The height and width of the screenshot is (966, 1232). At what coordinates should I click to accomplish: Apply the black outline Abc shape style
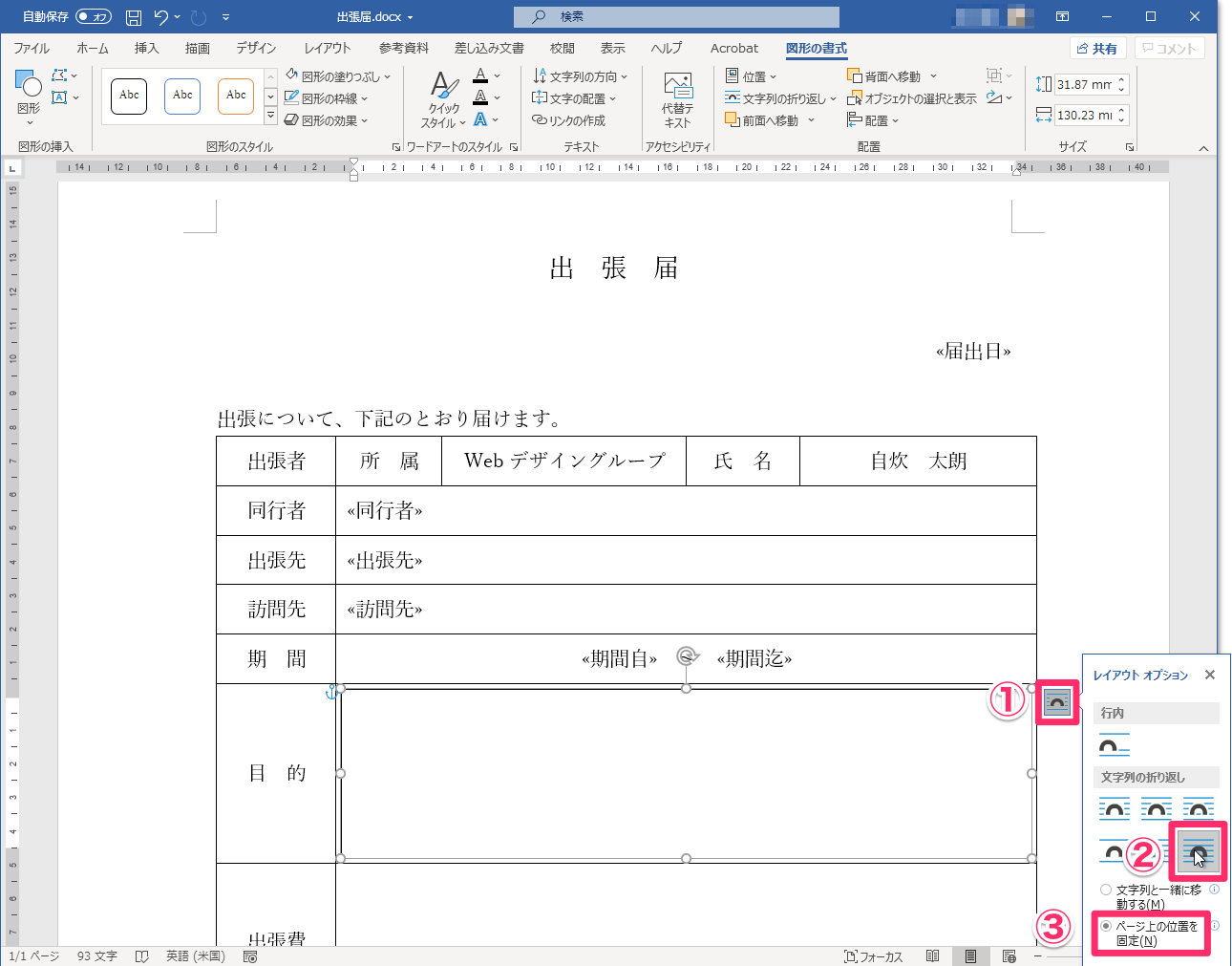pos(129,96)
